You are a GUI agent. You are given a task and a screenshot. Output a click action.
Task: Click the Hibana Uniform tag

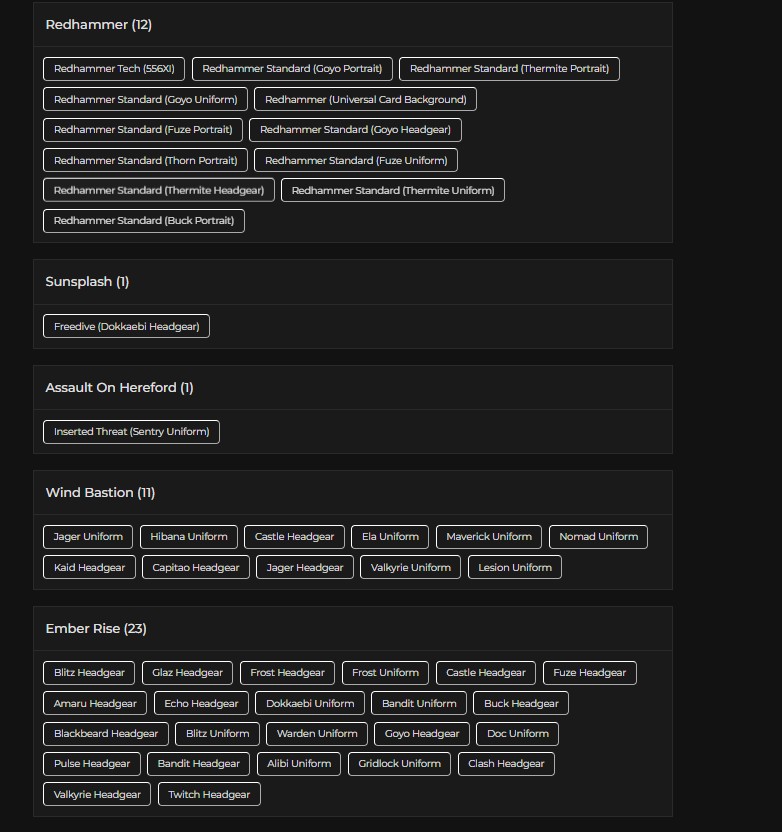pyautogui.click(x=189, y=537)
